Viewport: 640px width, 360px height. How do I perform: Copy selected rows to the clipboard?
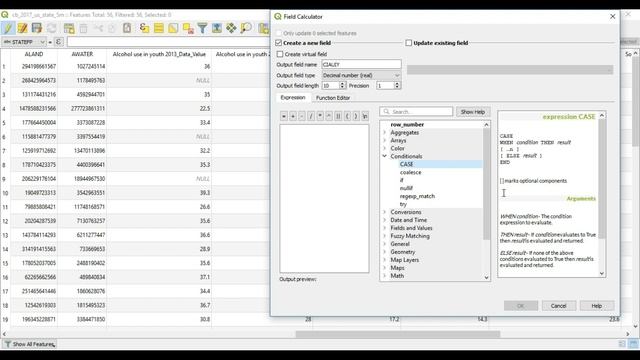112,28
